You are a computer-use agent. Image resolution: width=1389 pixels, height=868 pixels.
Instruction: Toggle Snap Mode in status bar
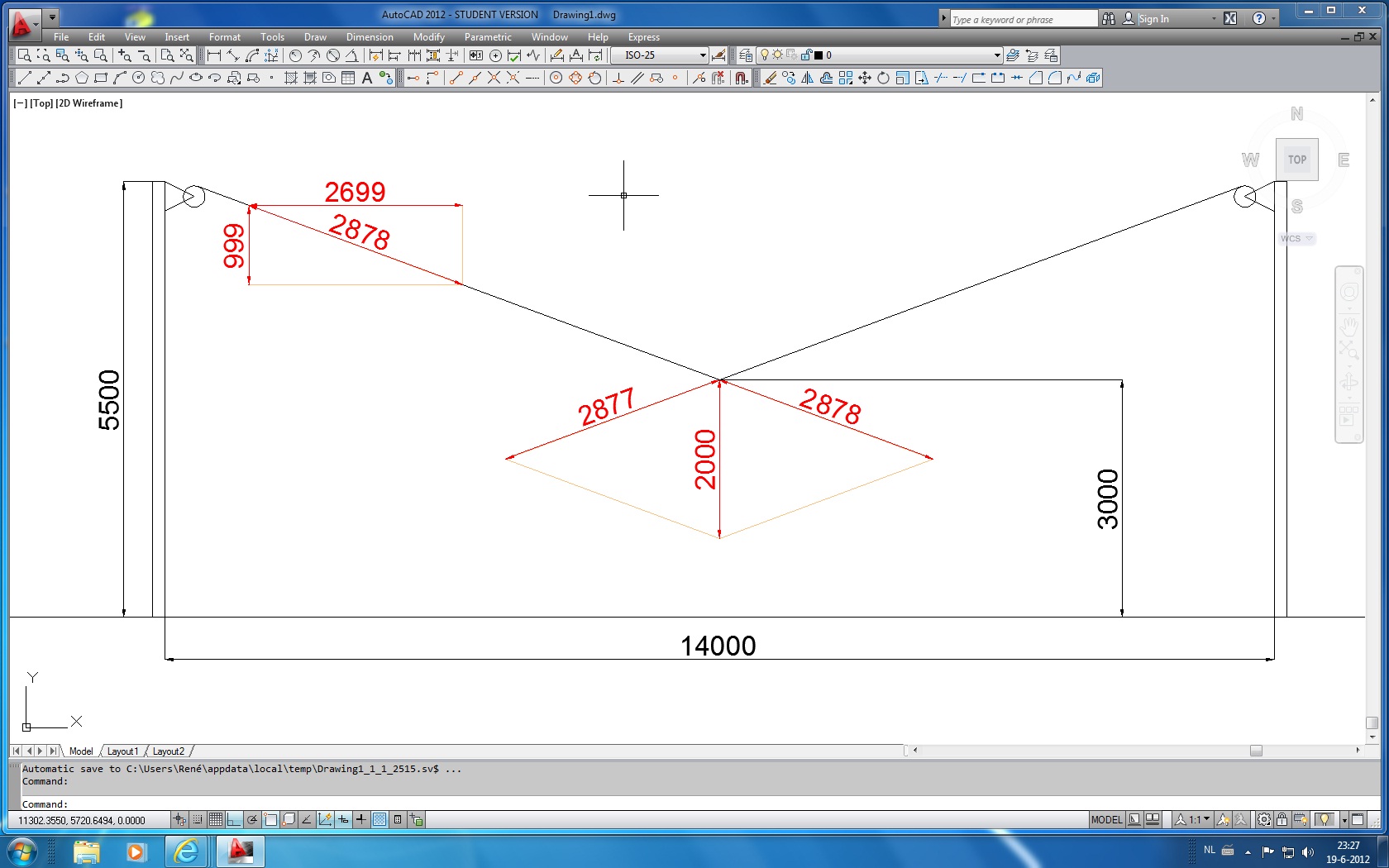[x=198, y=820]
